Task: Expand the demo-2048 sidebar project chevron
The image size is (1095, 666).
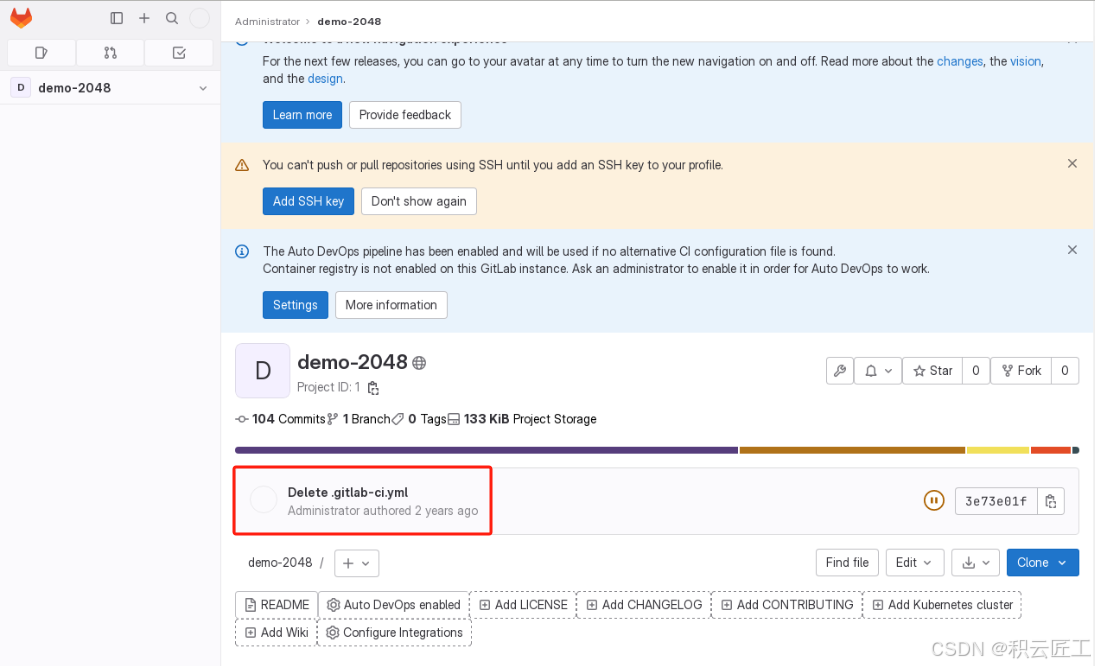Action: coord(203,88)
